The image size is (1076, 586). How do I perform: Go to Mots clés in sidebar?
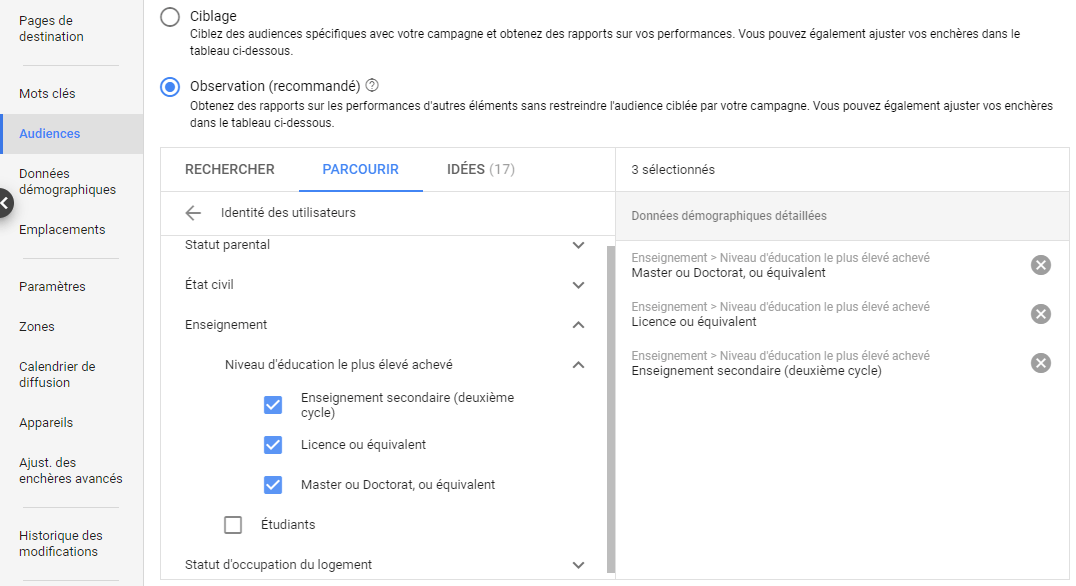[x=47, y=94]
